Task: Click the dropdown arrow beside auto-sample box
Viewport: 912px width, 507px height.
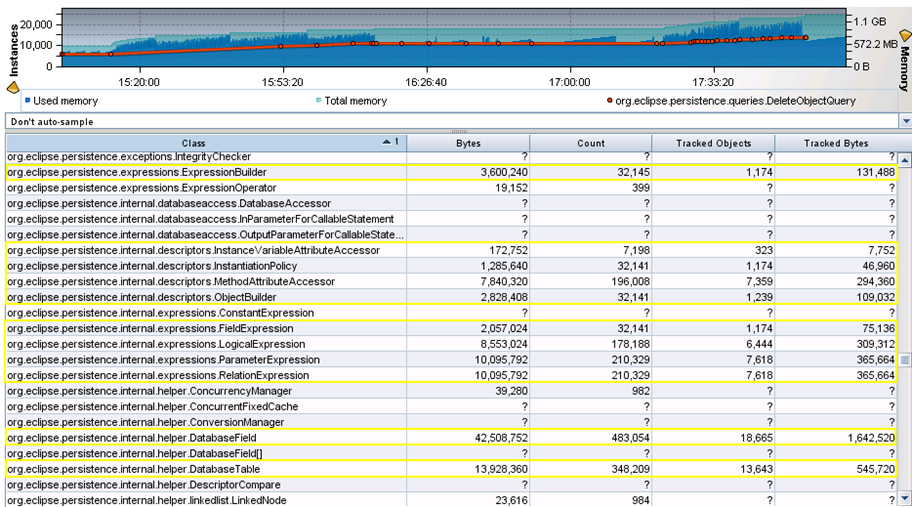Action: tap(905, 121)
